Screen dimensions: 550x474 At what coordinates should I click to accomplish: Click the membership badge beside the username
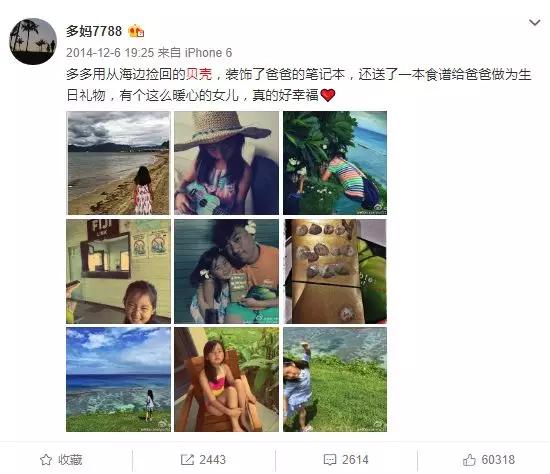136,31
